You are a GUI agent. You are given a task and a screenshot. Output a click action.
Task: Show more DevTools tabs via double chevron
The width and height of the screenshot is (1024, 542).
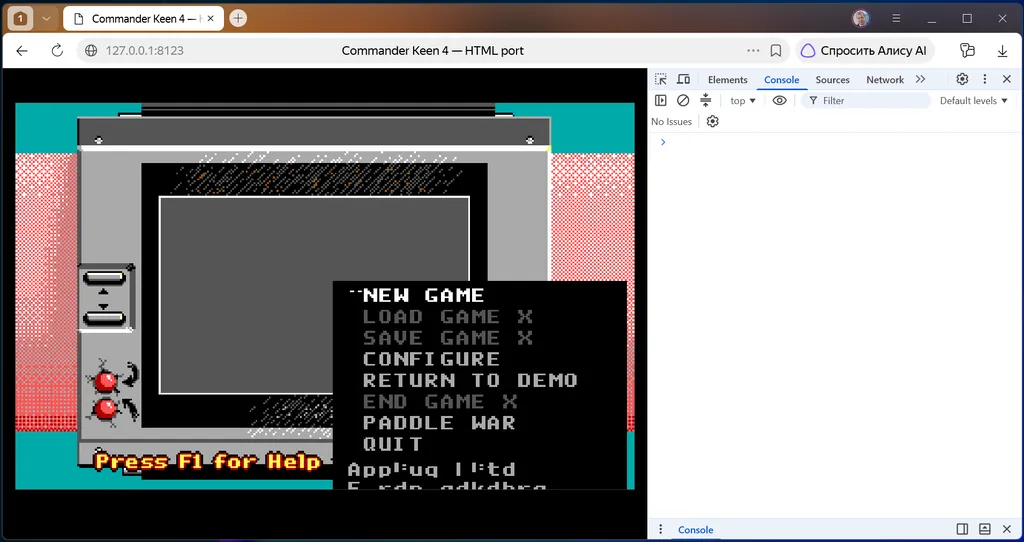click(x=921, y=79)
